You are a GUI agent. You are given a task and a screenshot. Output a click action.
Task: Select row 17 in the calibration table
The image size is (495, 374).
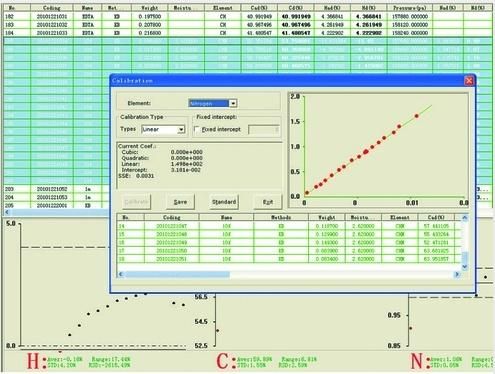click(289, 251)
